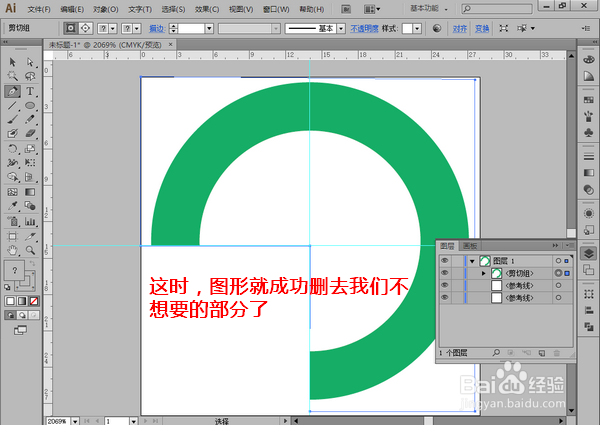Open the 窗口(W) menu
The image size is (600, 425).
tap(276, 9)
